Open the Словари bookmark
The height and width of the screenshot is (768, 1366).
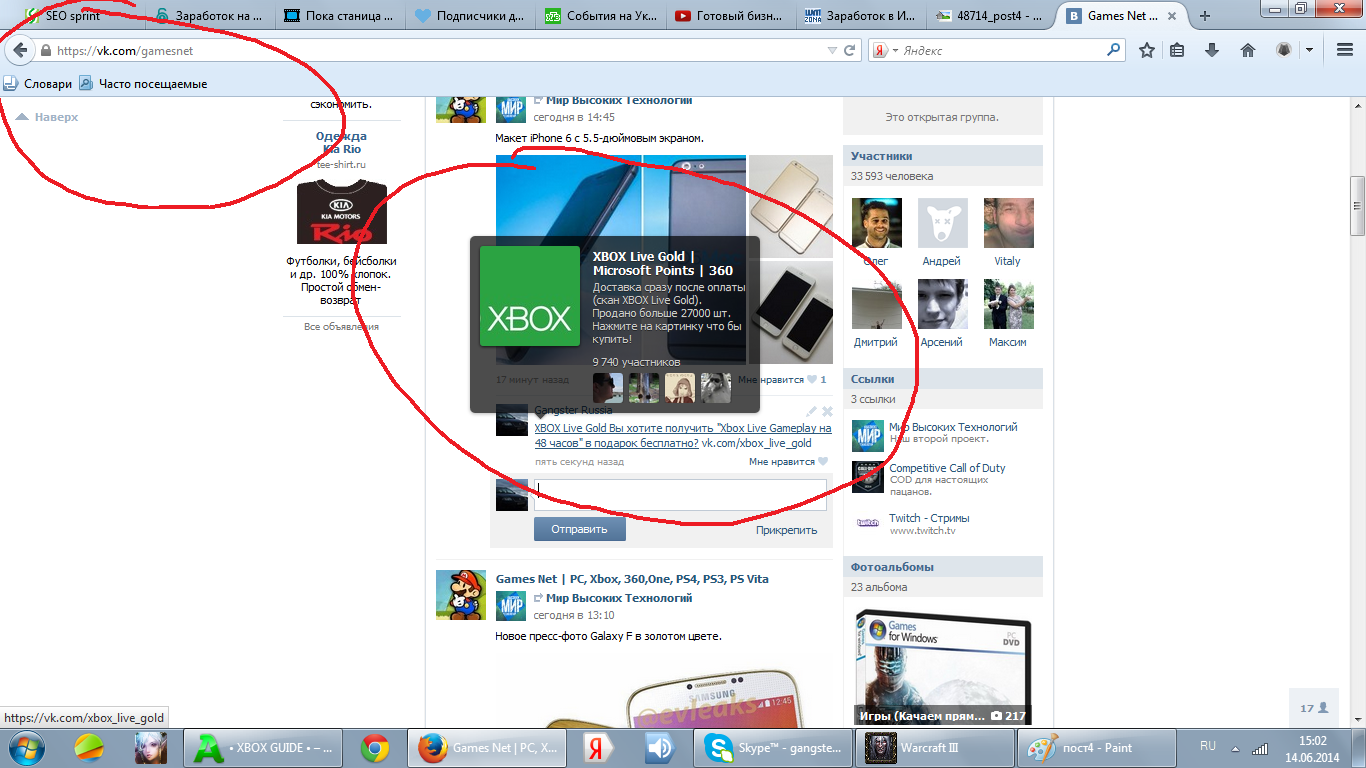(x=38, y=84)
